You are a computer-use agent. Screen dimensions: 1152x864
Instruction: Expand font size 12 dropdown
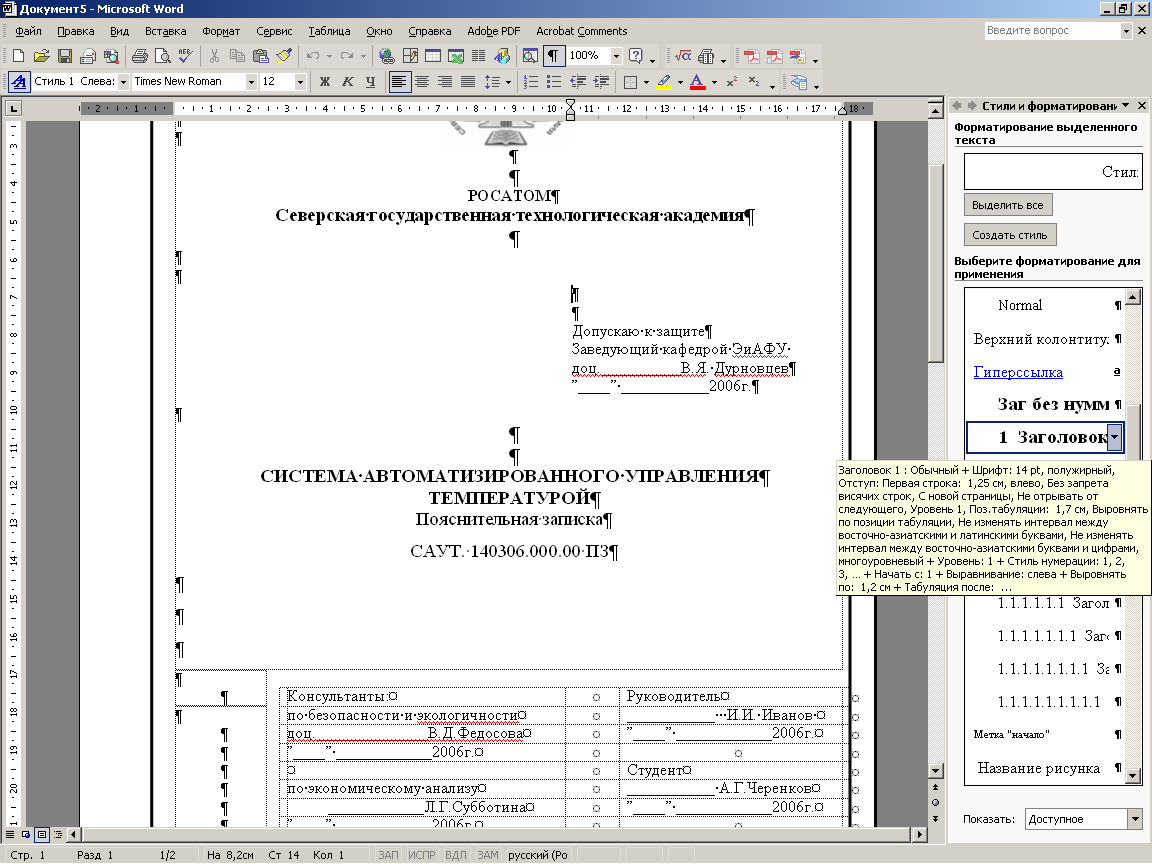[x=300, y=82]
